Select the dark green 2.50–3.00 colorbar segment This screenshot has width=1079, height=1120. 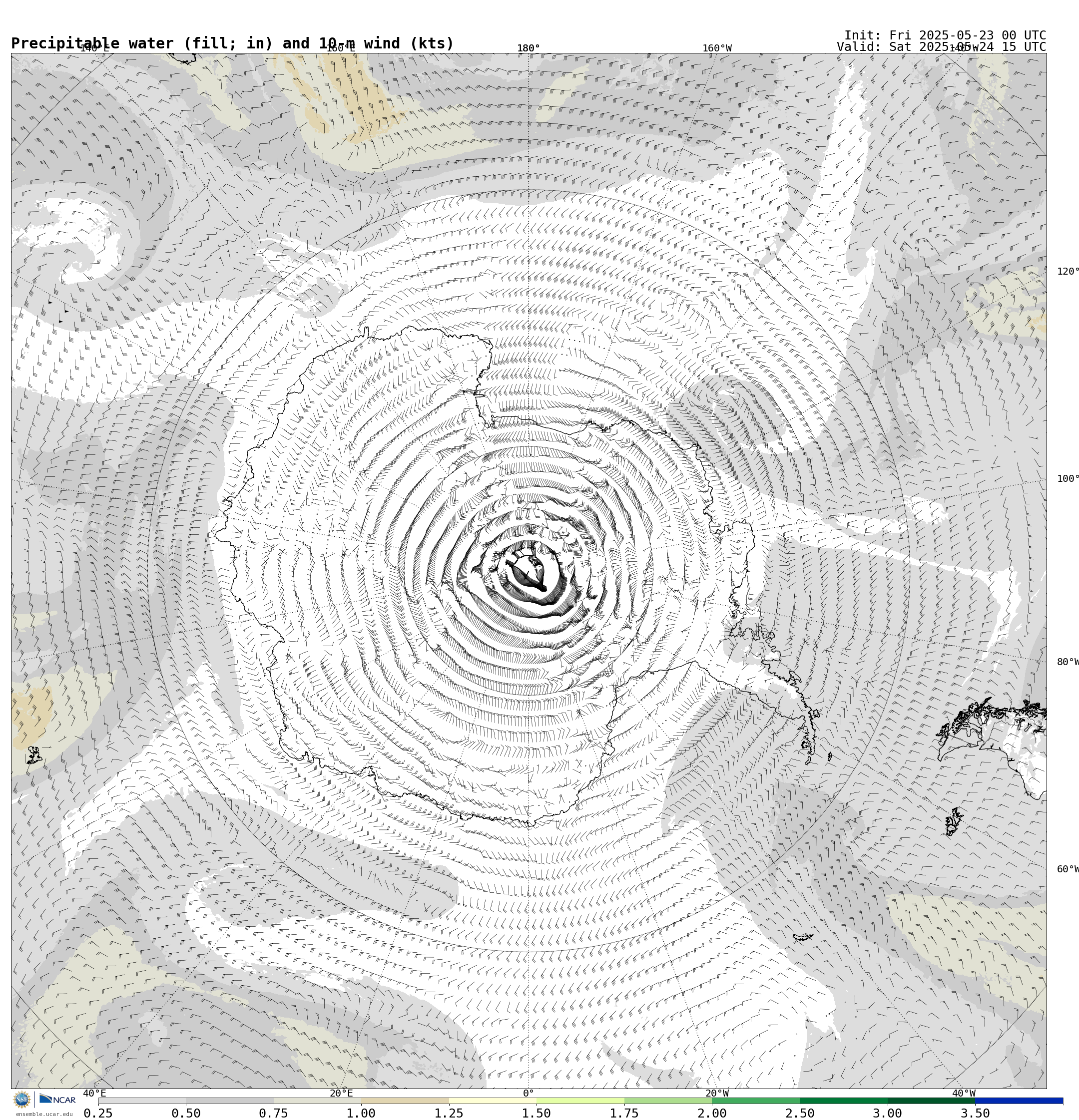click(843, 1101)
